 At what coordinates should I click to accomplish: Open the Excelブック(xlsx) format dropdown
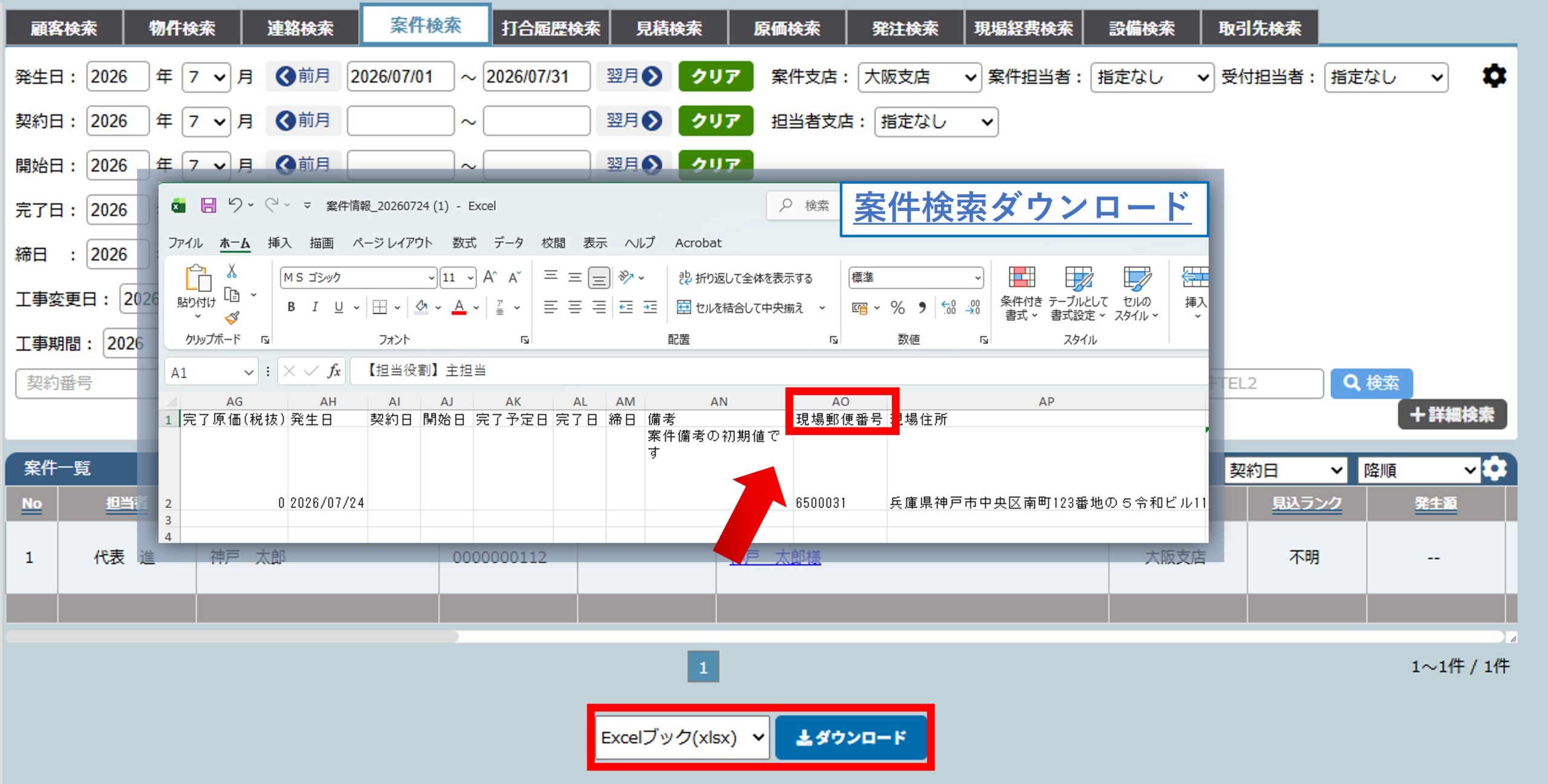(x=682, y=737)
